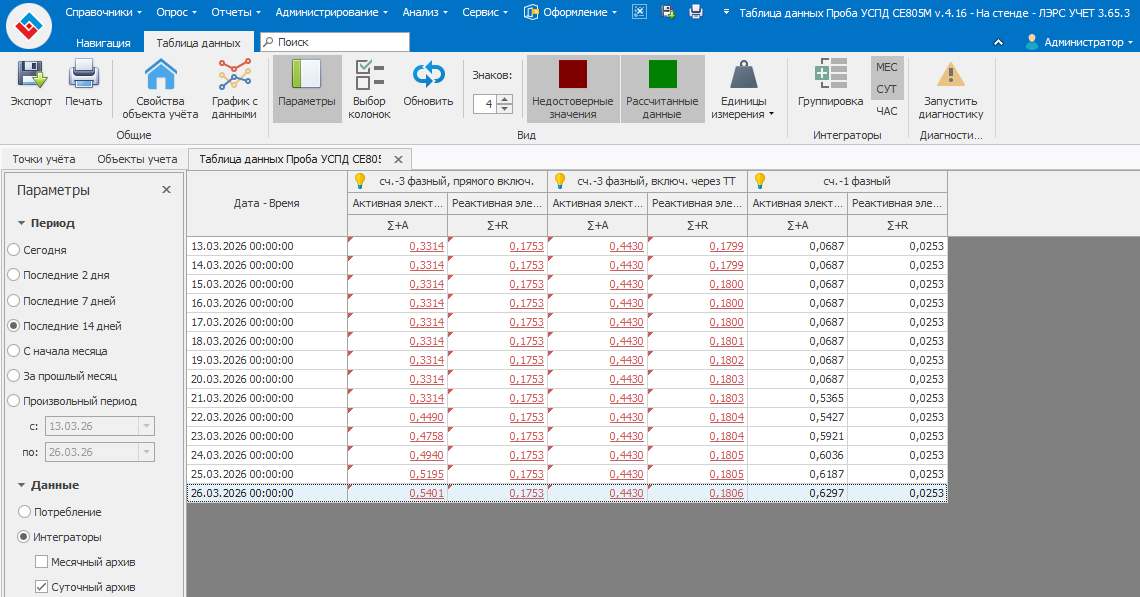Toggle Недостоверные значения red swatch
The height and width of the screenshot is (597, 1140).
tap(572, 76)
